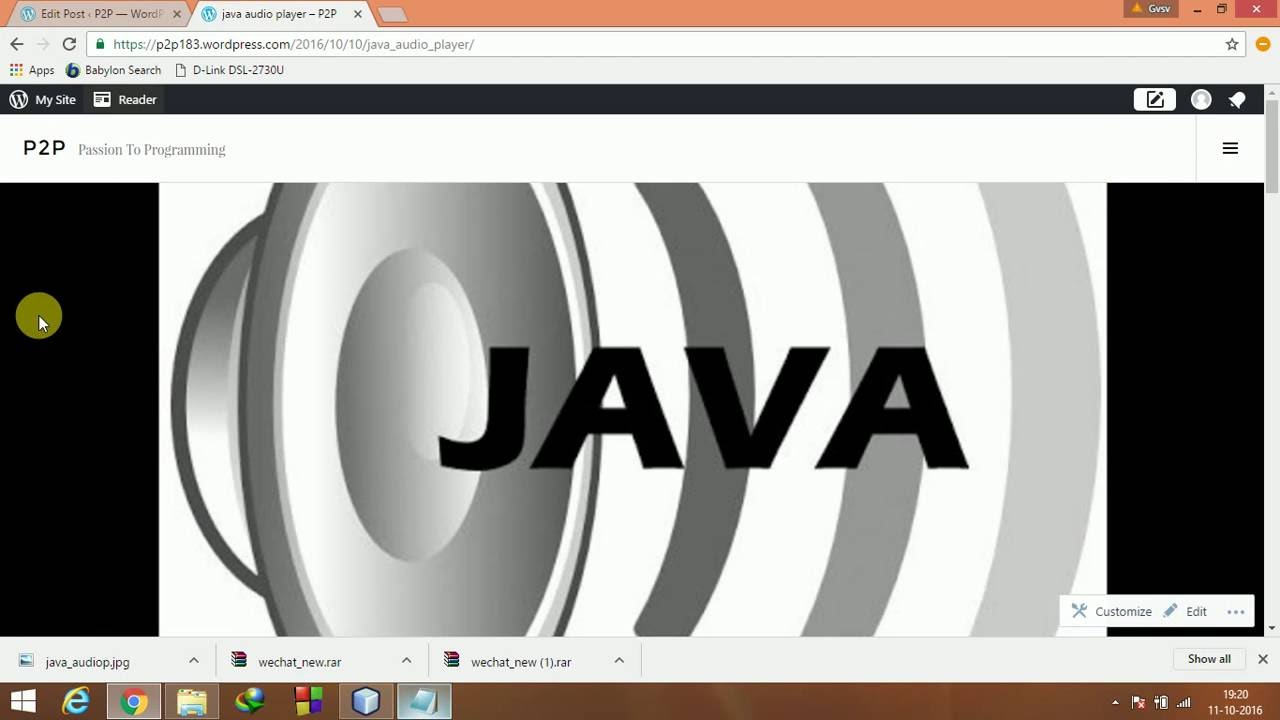The image size is (1280, 720).
Task: Open WordPress notifications bell
Action: coord(1237,99)
